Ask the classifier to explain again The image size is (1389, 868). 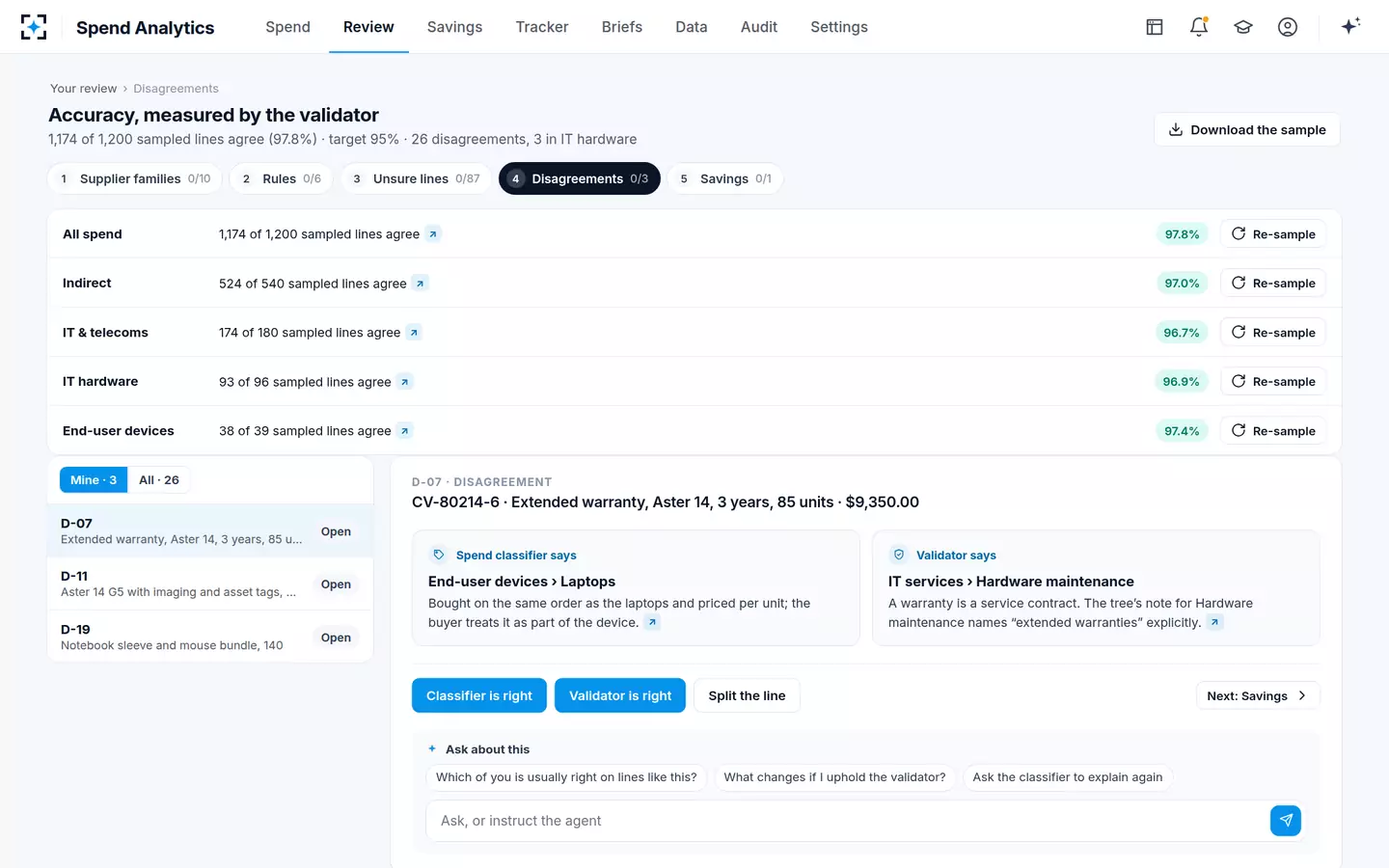(x=1068, y=777)
